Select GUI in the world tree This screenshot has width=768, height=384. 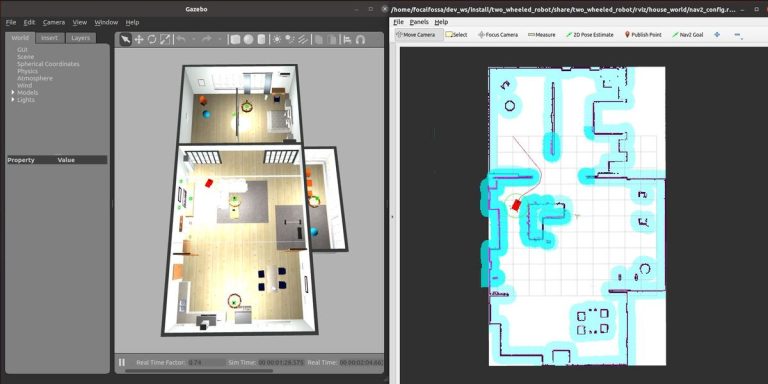coord(23,50)
